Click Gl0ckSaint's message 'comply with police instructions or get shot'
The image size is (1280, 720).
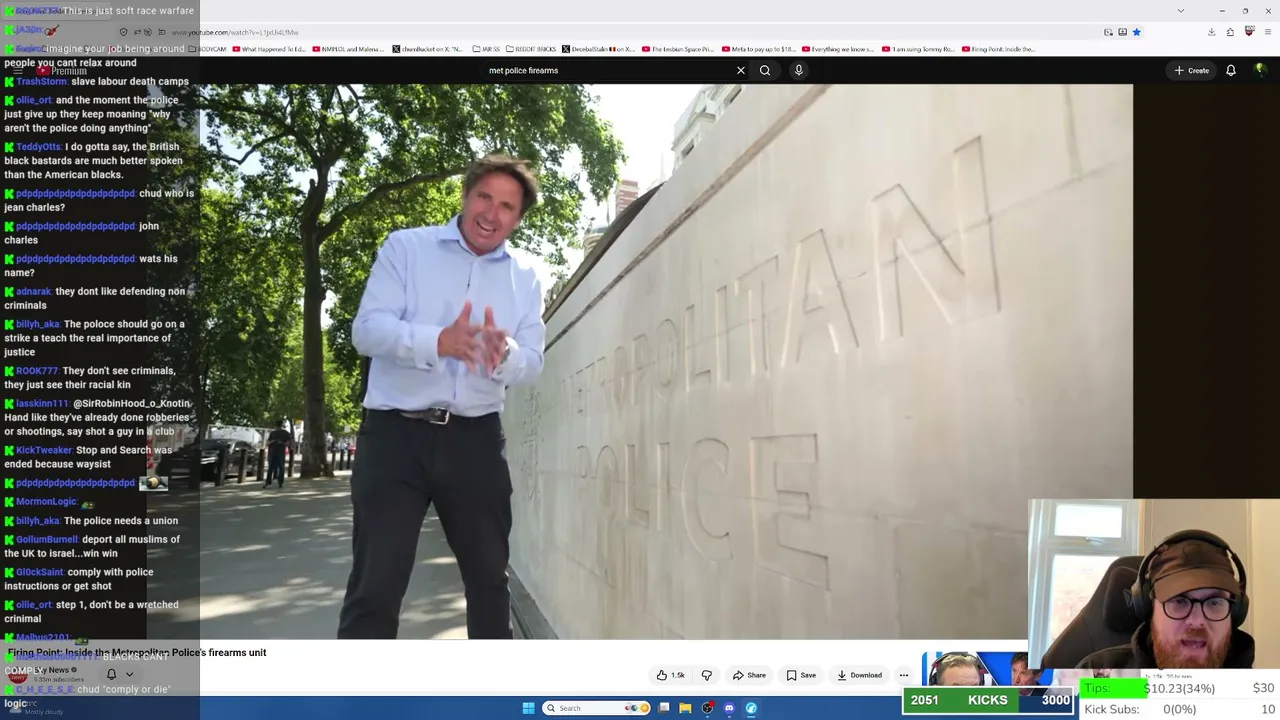[x=79, y=579]
